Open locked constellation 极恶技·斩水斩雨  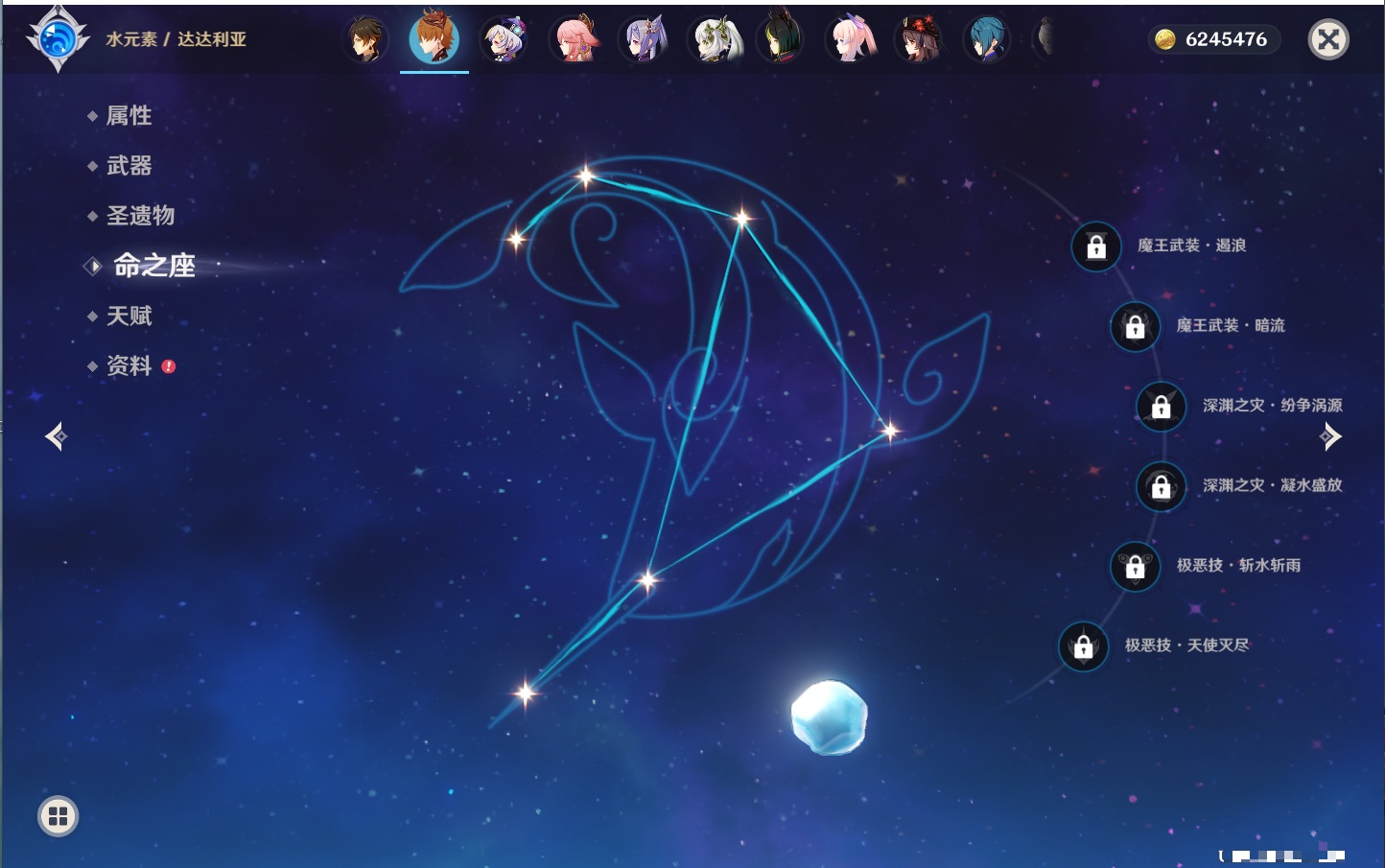[x=1135, y=566]
